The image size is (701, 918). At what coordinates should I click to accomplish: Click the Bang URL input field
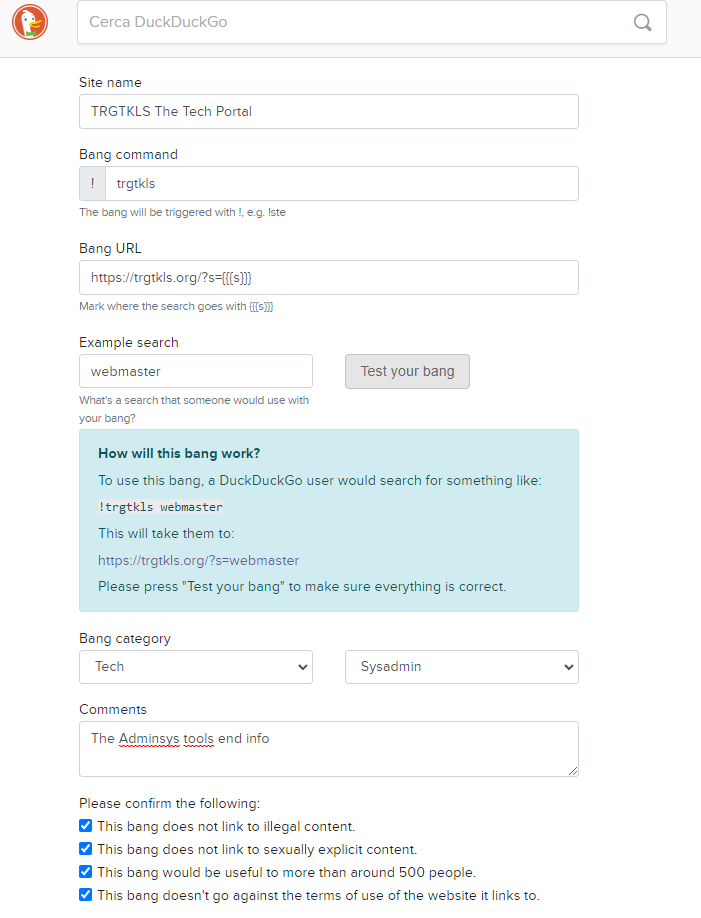328,278
